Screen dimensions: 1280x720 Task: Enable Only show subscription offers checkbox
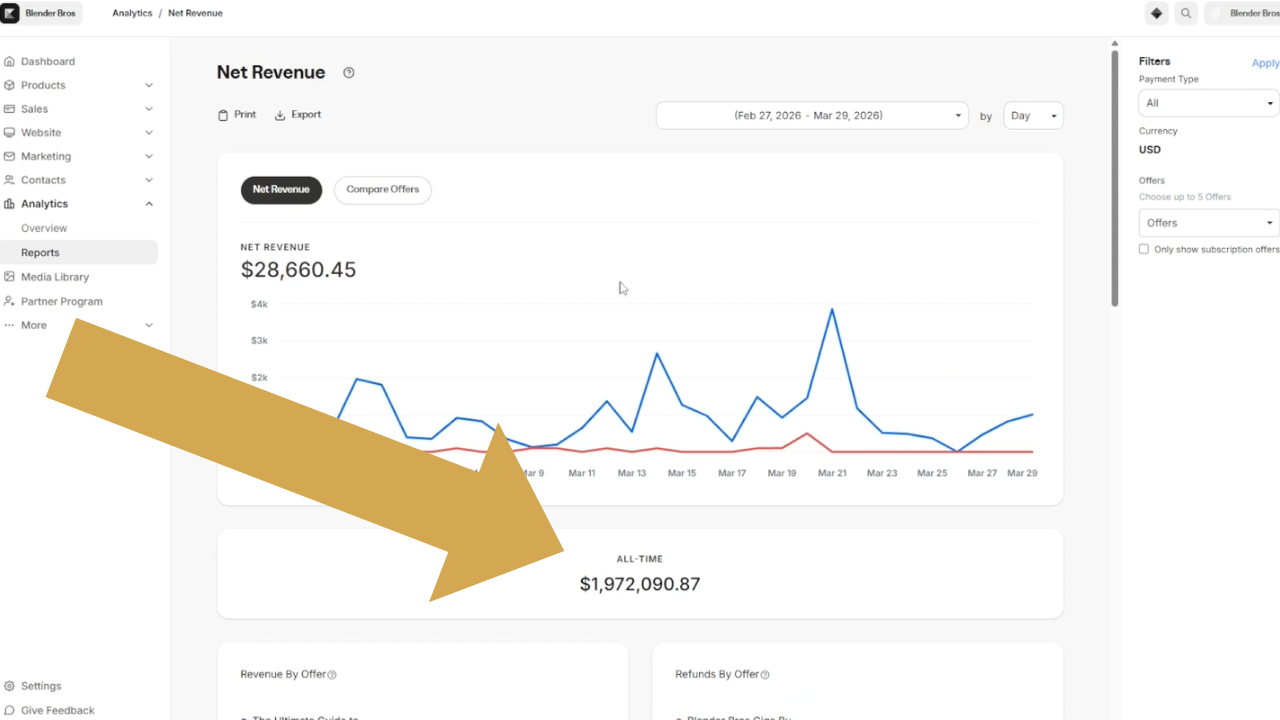click(x=1144, y=249)
